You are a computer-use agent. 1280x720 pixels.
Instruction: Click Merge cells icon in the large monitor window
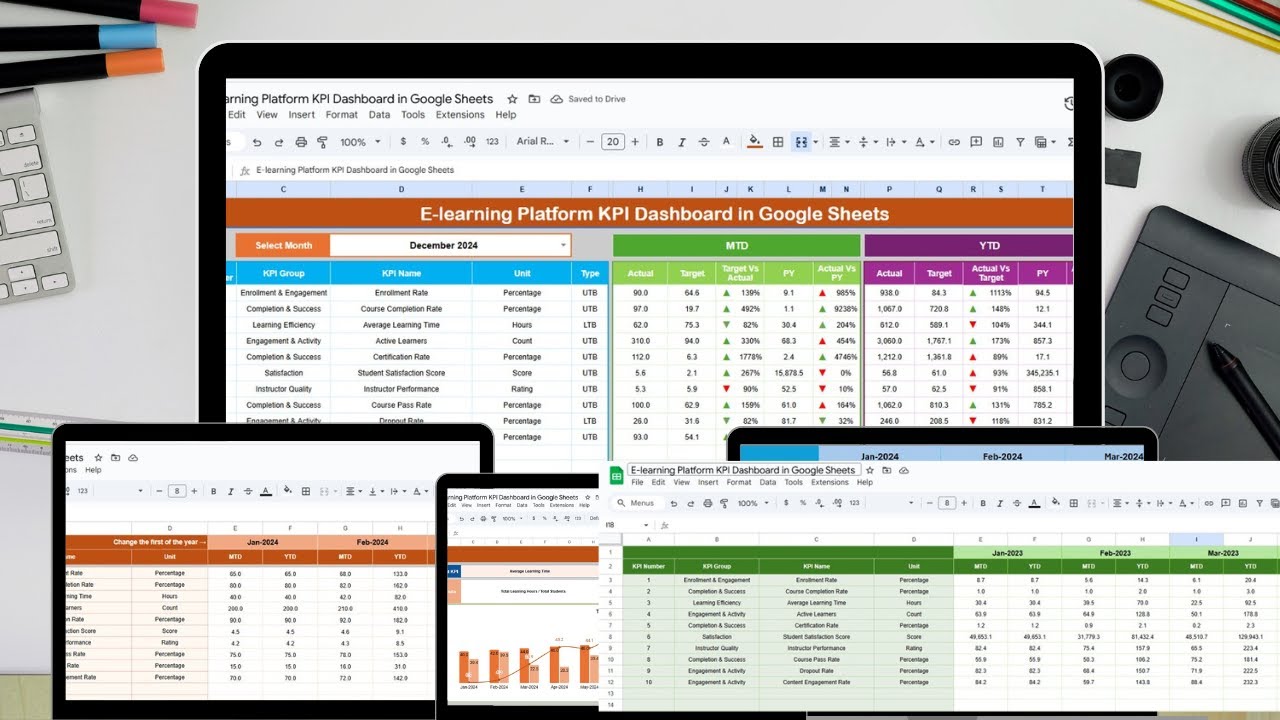click(x=801, y=142)
